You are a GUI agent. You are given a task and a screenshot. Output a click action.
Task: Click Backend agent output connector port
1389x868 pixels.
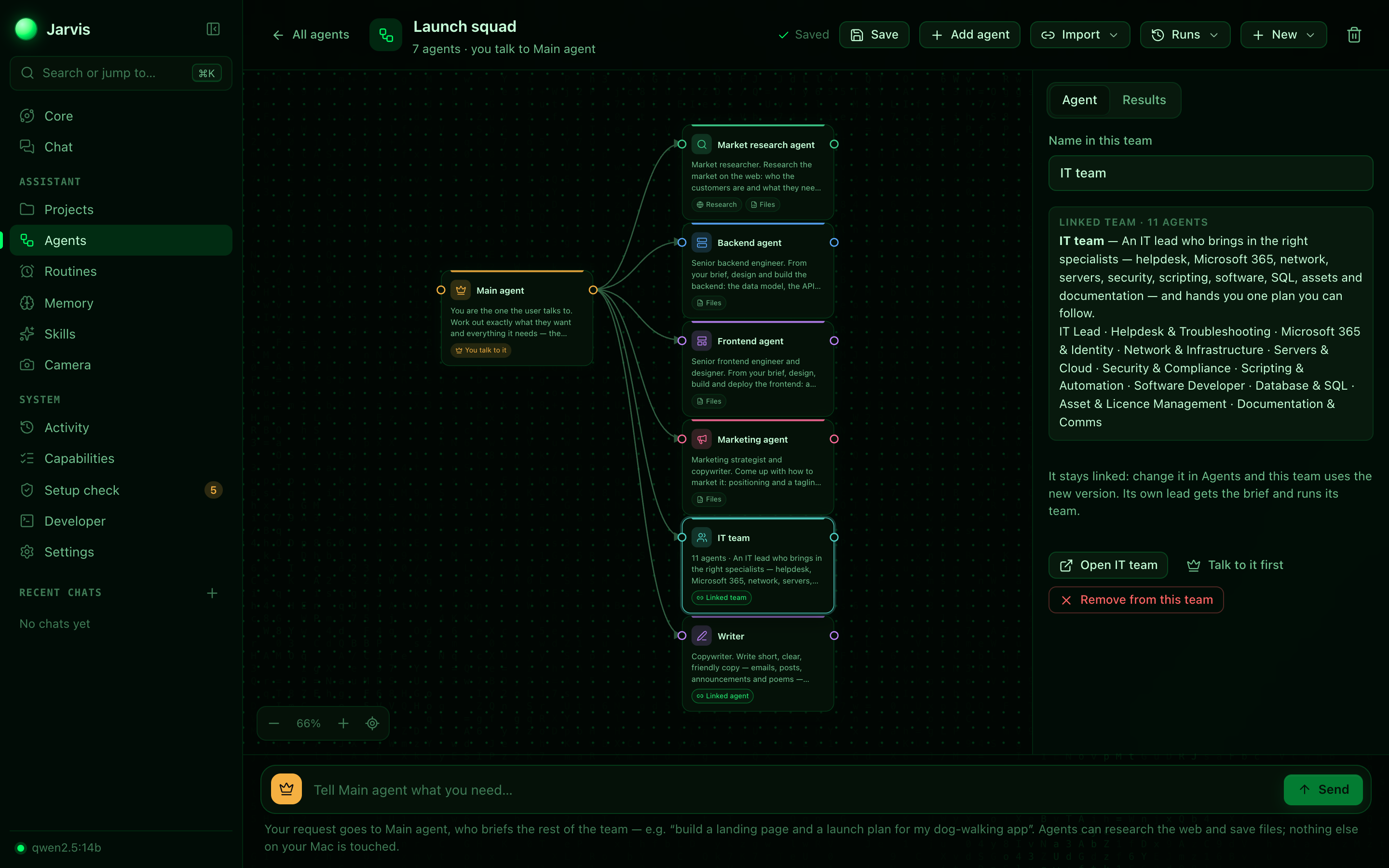(834, 243)
